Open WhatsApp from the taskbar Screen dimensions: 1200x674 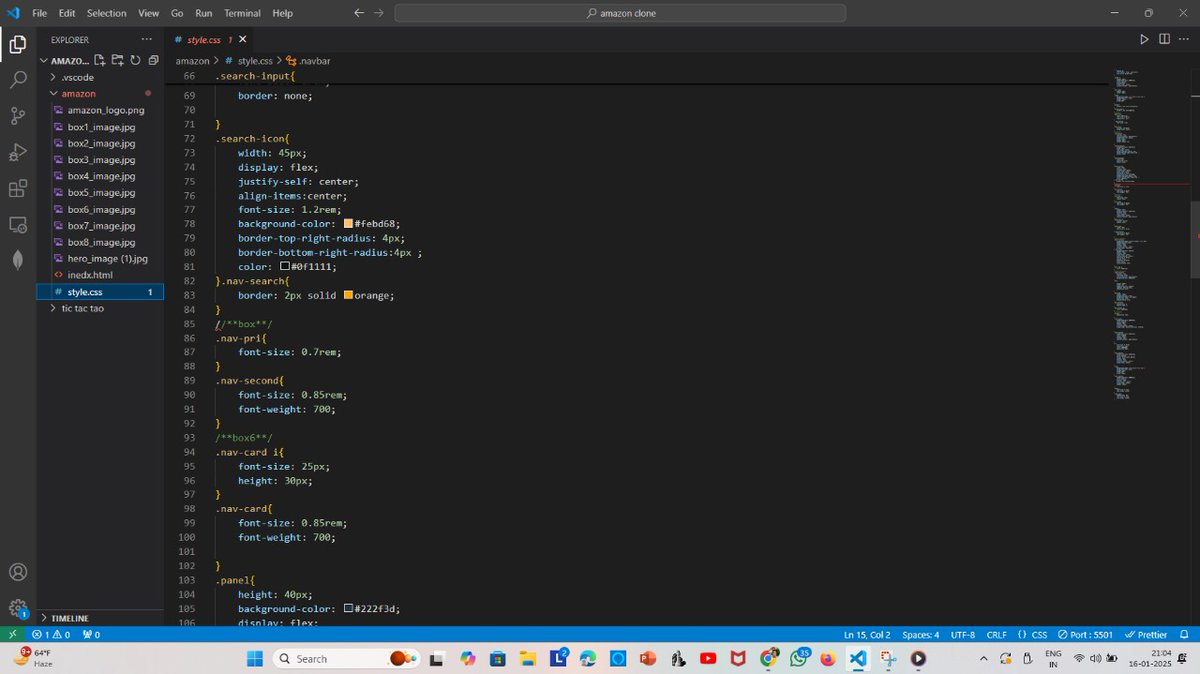pyautogui.click(x=797, y=658)
